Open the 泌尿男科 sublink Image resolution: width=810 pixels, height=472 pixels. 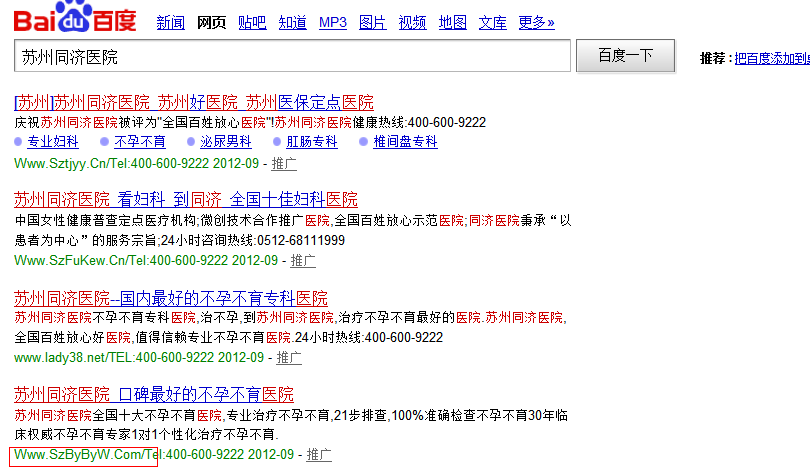coord(226,141)
